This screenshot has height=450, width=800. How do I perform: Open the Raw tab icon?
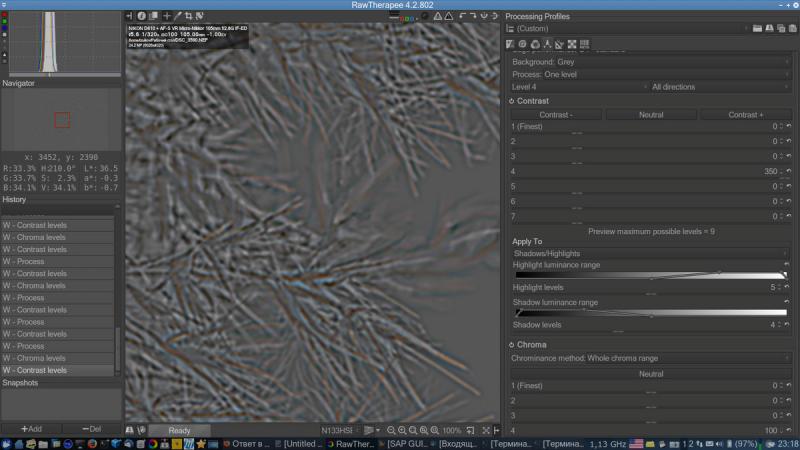572,44
